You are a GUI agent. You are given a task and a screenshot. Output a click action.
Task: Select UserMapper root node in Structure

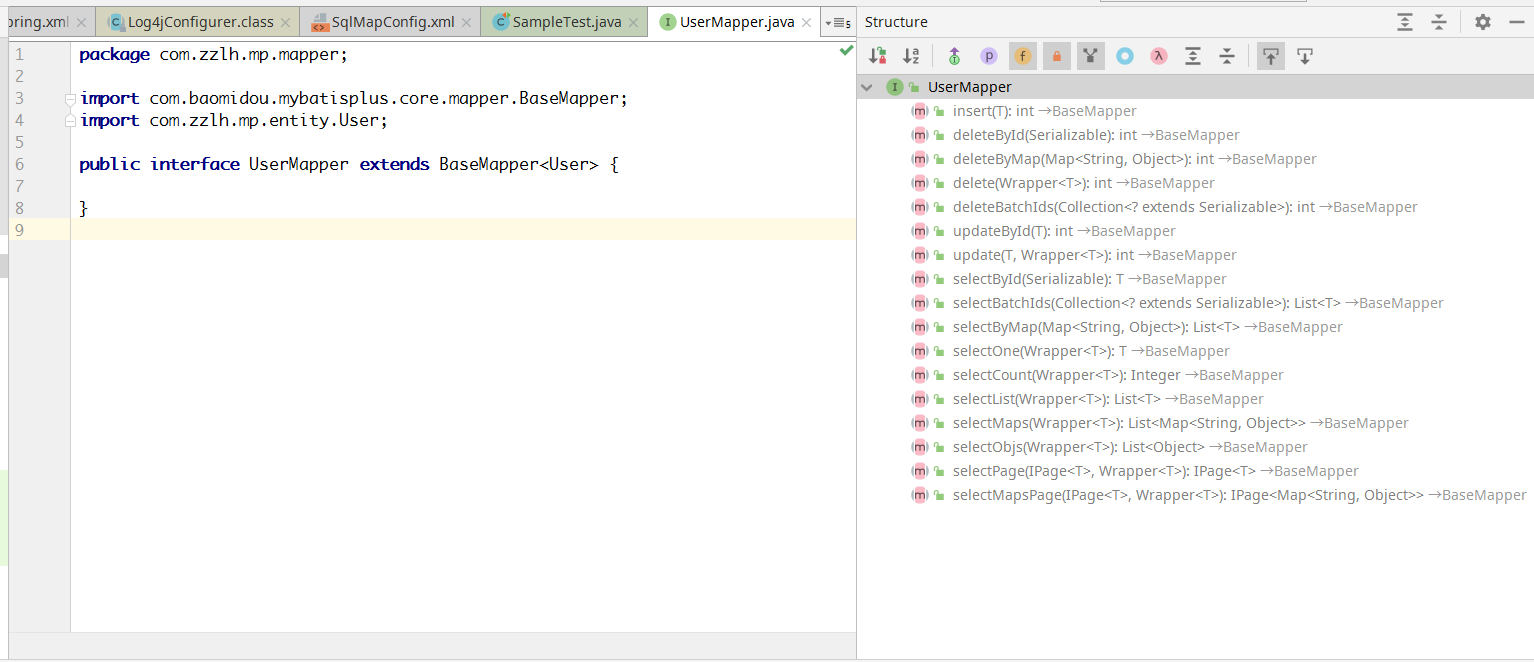pyautogui.click(x=1195, y=87)
